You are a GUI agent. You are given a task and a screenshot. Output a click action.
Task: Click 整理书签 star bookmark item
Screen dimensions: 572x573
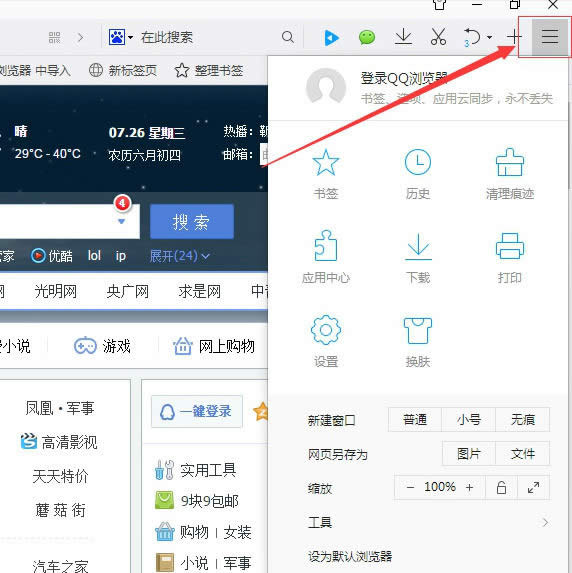209,70
